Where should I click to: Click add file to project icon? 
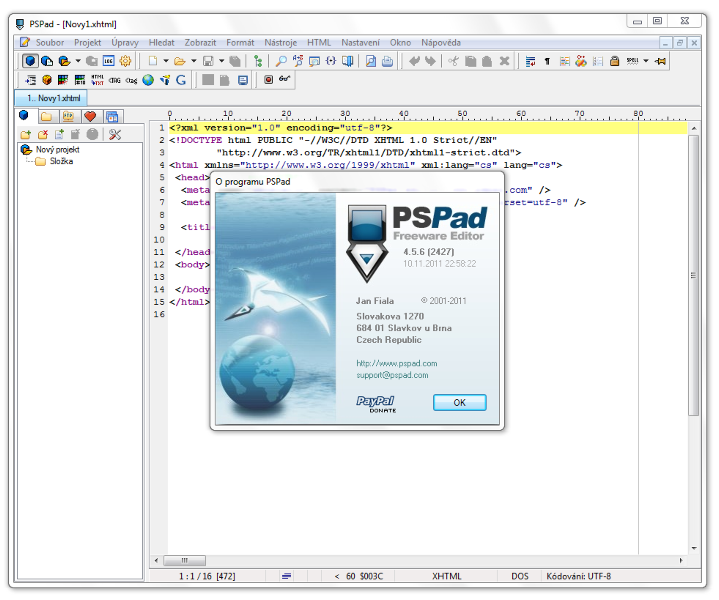coord(59,134)
